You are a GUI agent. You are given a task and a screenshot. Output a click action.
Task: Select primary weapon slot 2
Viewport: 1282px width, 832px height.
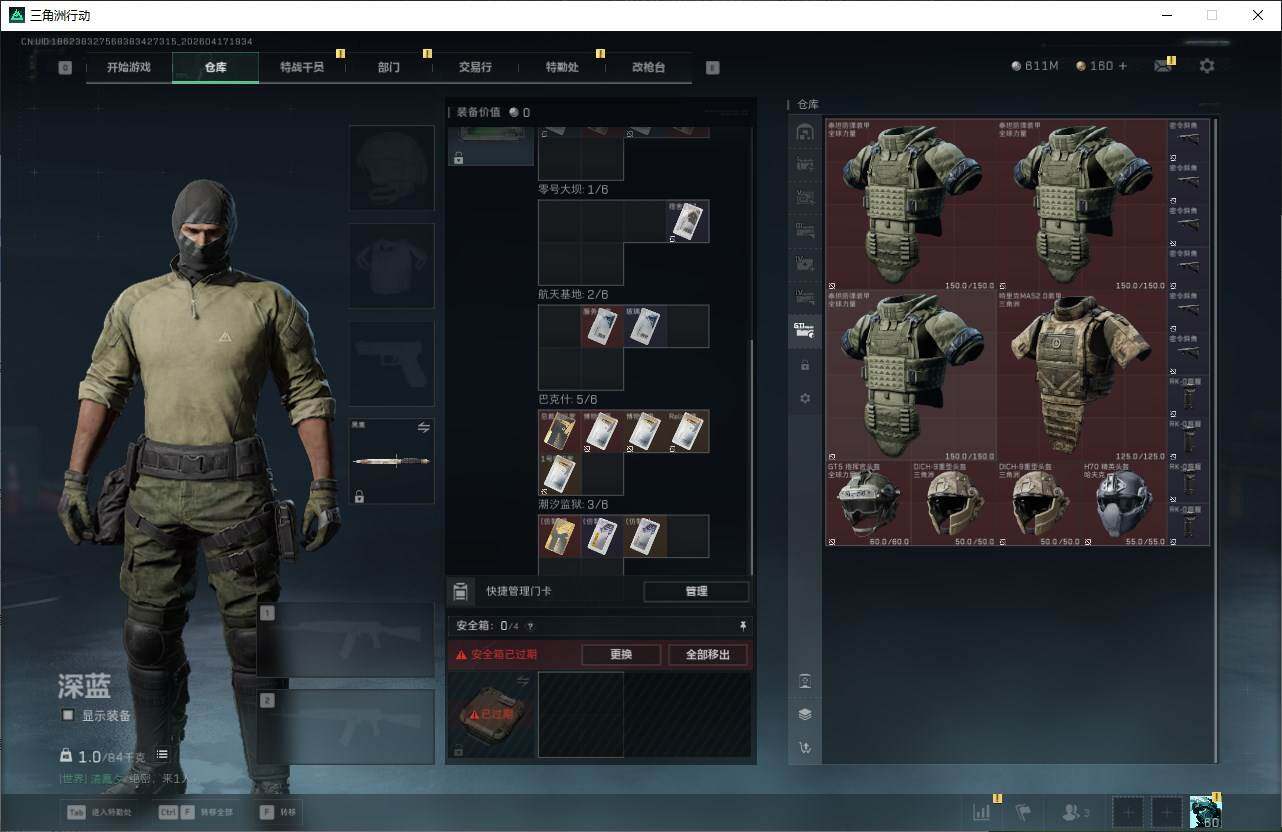point(346,727)
